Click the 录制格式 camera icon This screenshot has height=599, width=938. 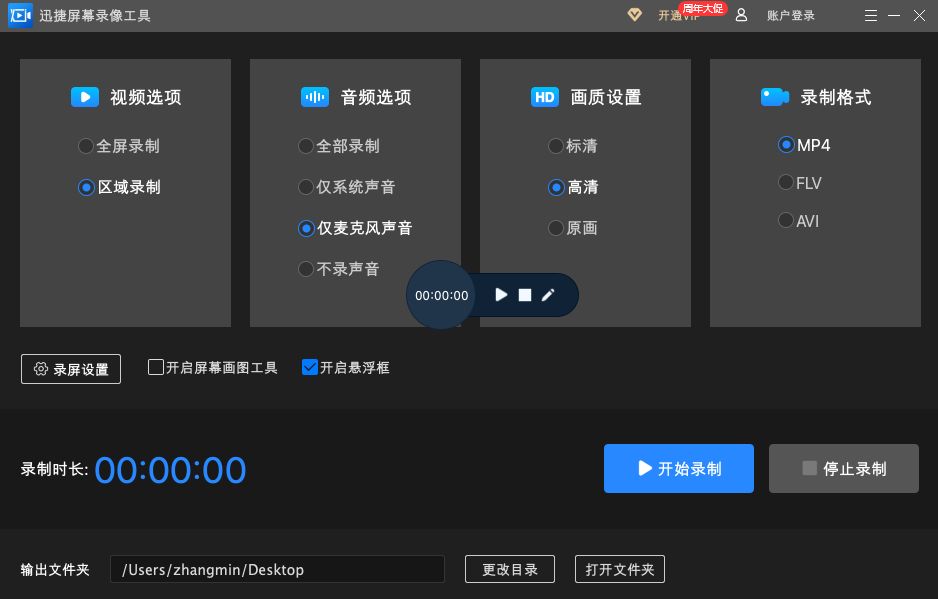775,97
